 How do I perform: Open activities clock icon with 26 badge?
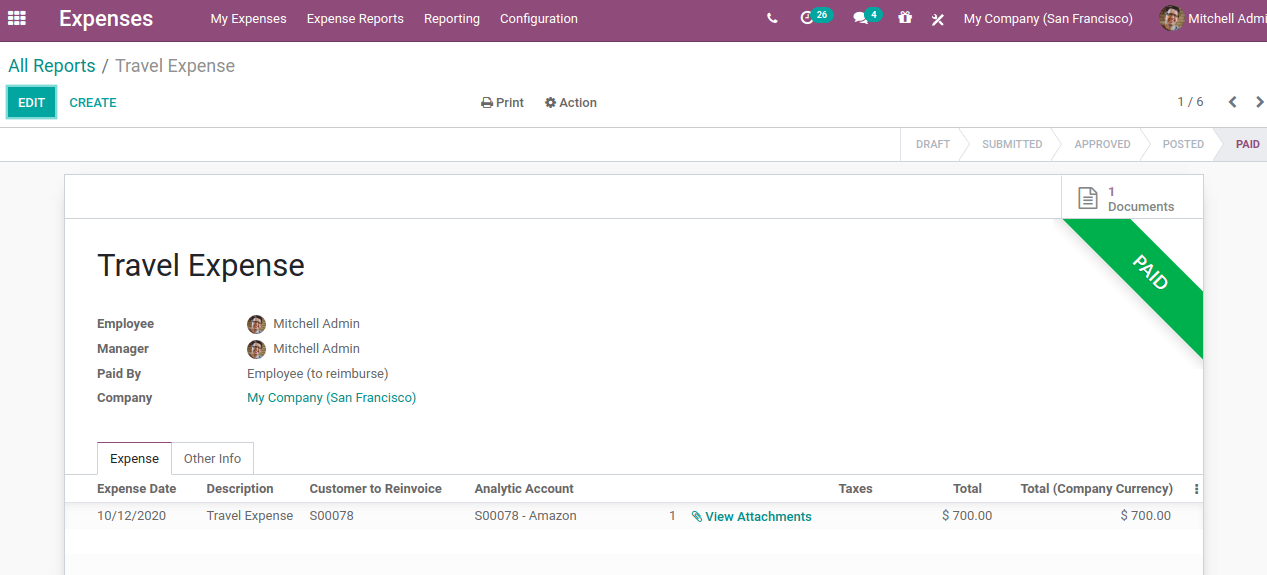(x=815, y=17)
